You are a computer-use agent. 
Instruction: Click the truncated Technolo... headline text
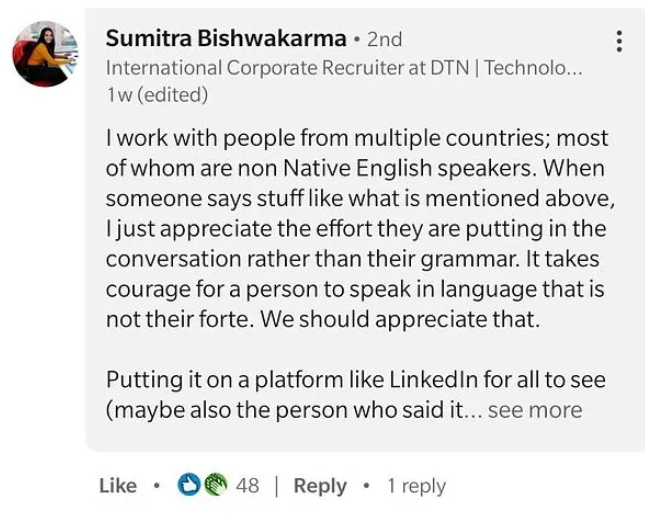point(533,67)
